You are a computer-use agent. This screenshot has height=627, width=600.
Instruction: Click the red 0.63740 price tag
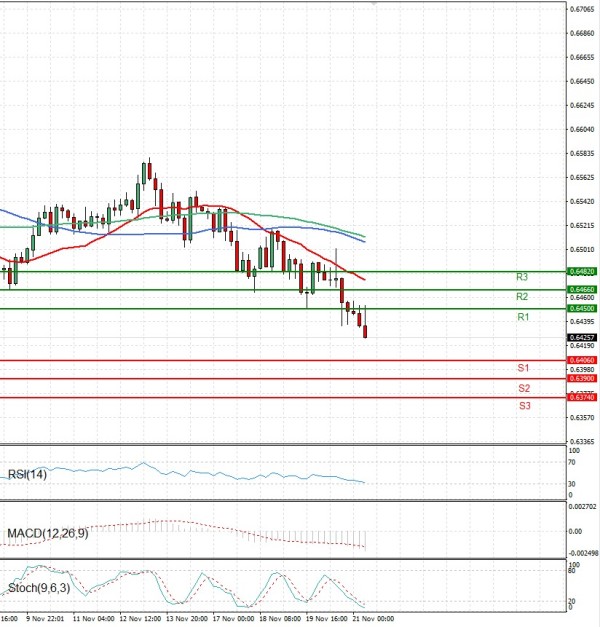pos(583,397)
